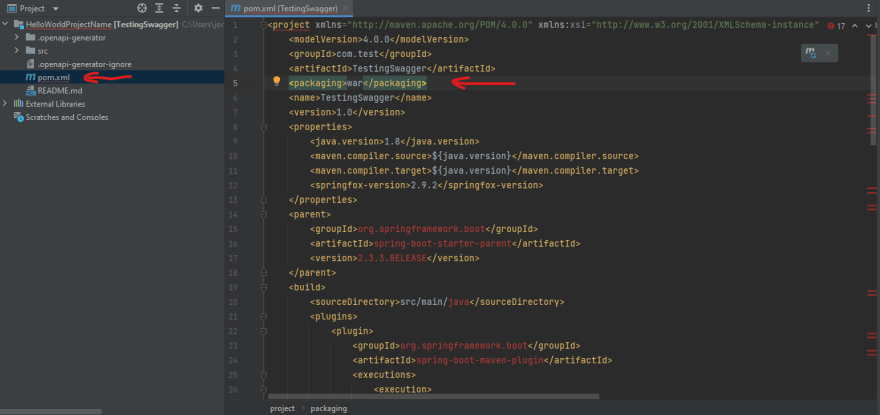The width and height of the screenshot is (880, 415).
Task: Click the sourceDirectory src/main/java line
Action: pyautogui.click(x=437, y=302)
